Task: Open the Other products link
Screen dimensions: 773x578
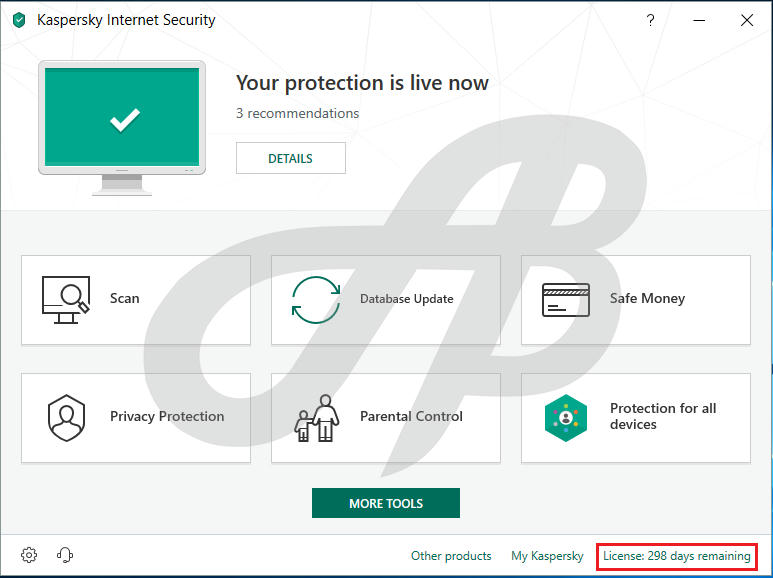Action: pos(451,556)
